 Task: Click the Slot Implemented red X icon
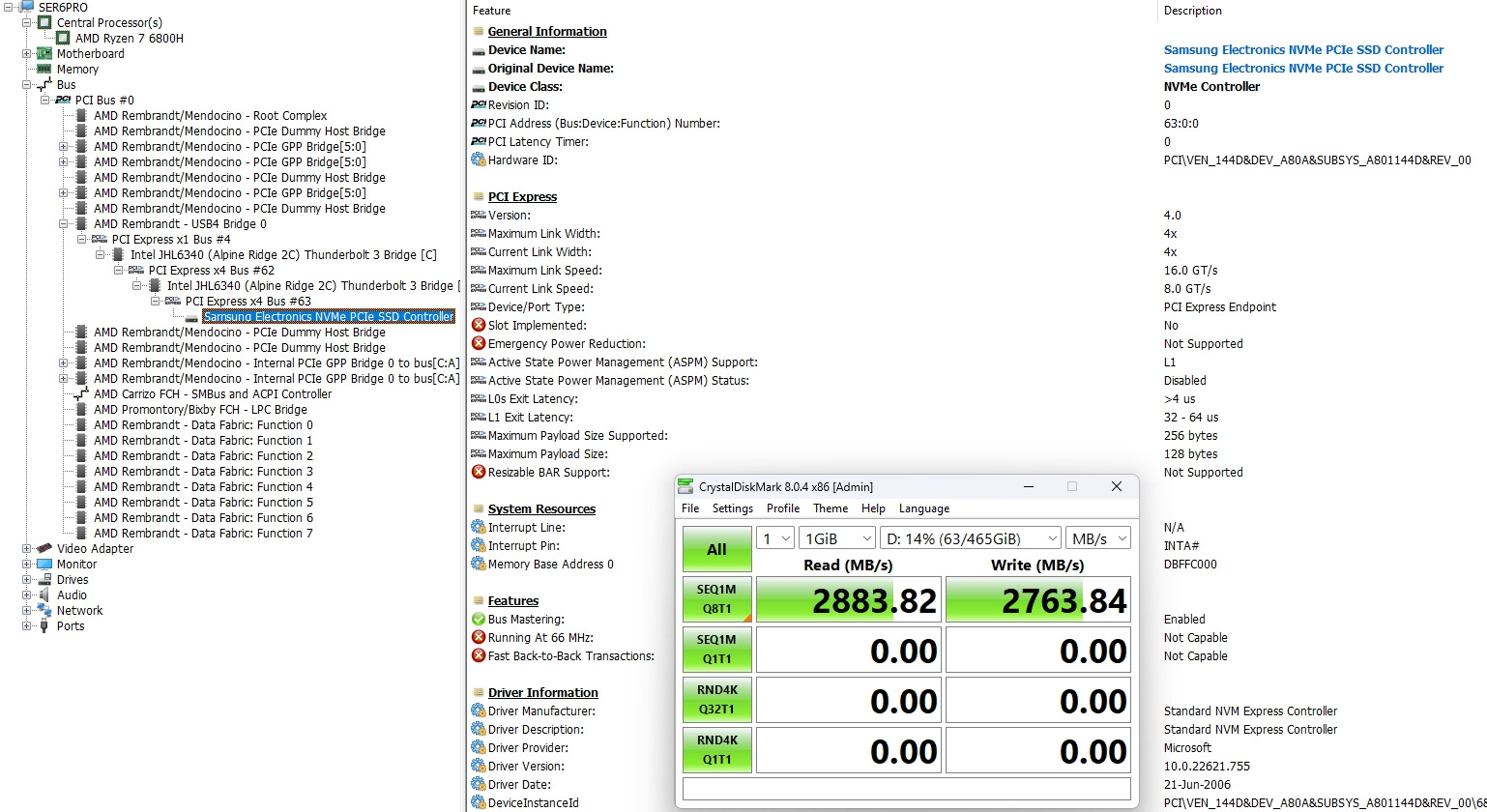478,325
